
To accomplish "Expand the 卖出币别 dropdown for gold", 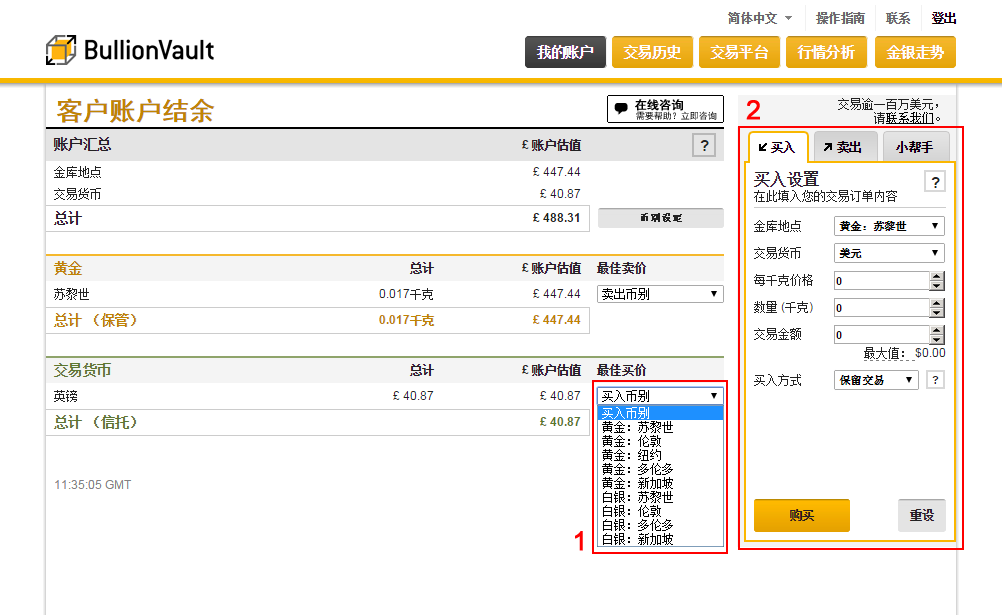I will pyautogui.click(x=660, y=294).
